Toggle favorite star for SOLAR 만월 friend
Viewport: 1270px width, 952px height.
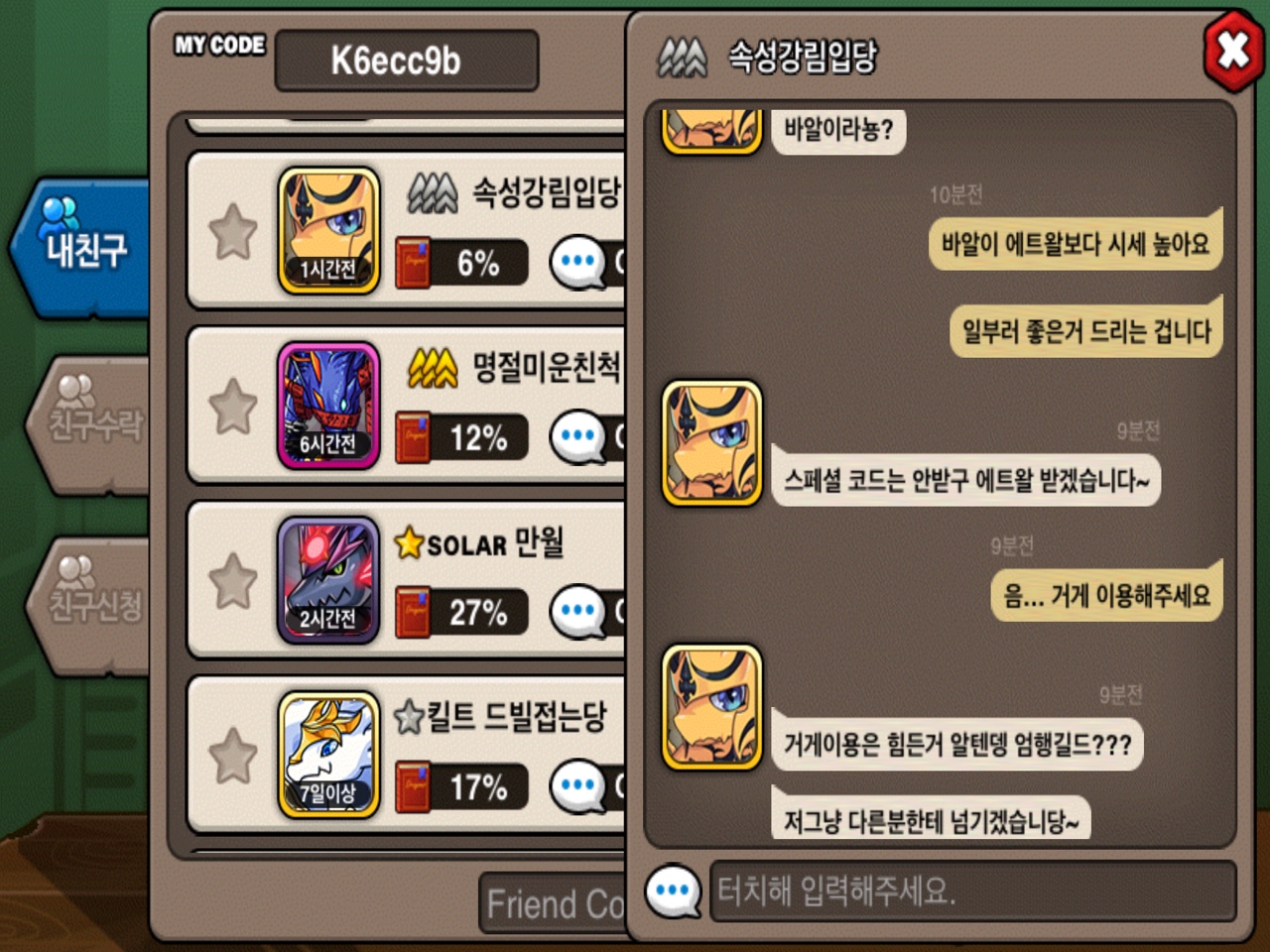point(233,580)
